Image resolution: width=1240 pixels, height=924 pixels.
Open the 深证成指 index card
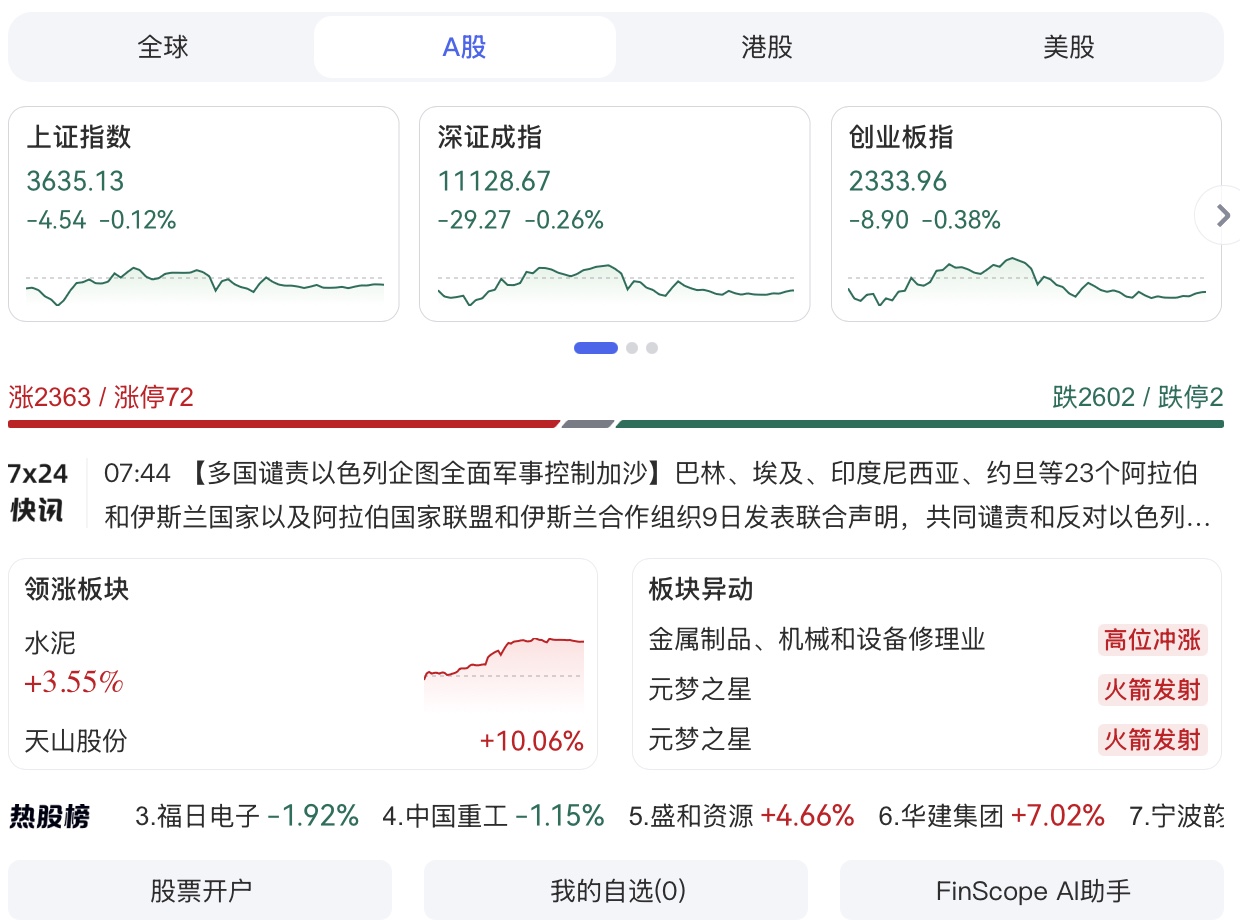pos(614,214)
